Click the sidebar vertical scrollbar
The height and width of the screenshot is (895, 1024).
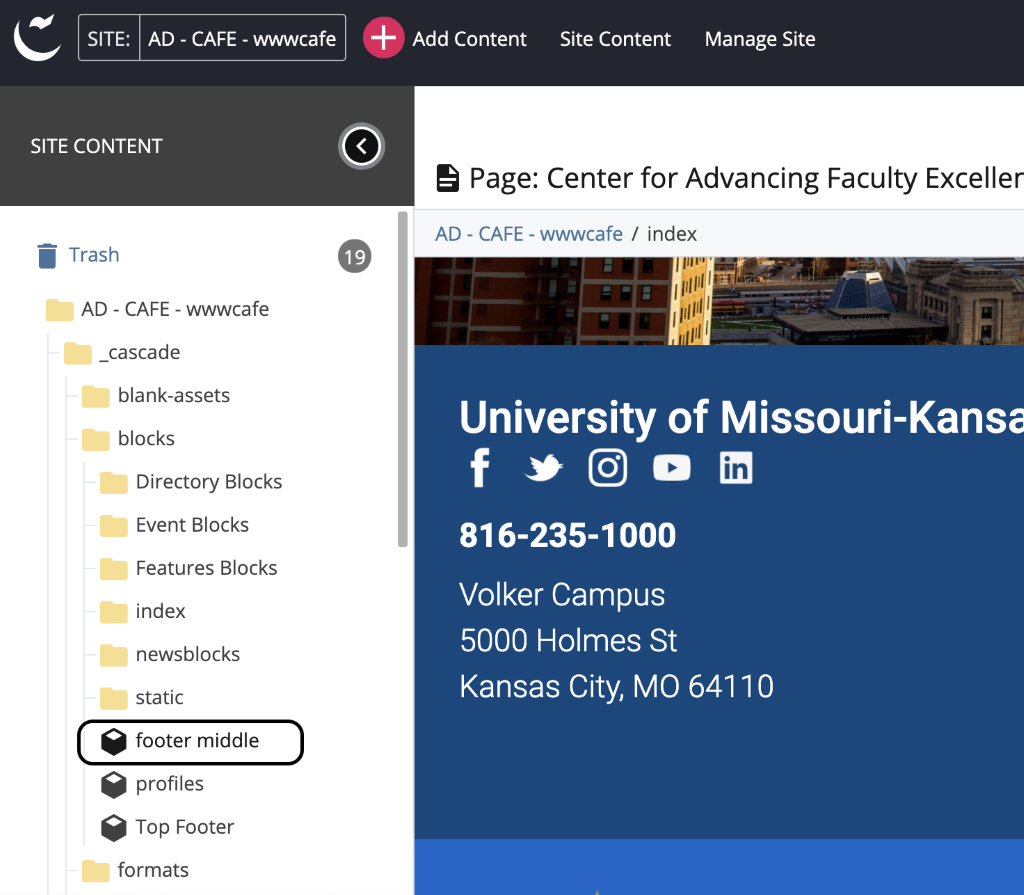pos(402,379)
